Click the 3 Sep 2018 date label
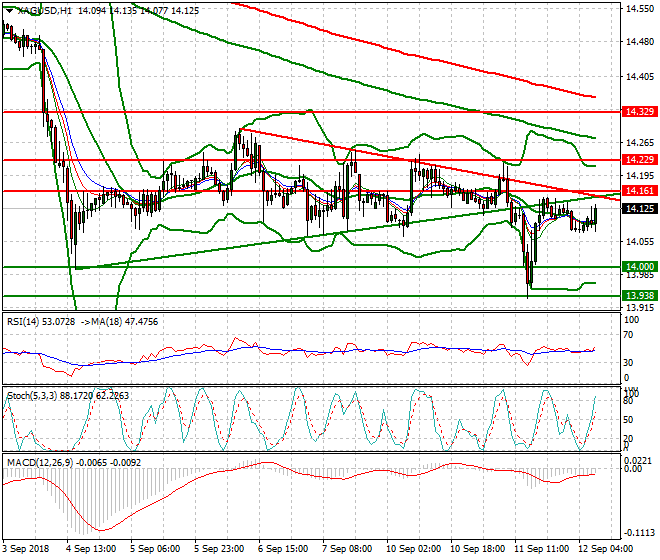 (x=25, y=549)
